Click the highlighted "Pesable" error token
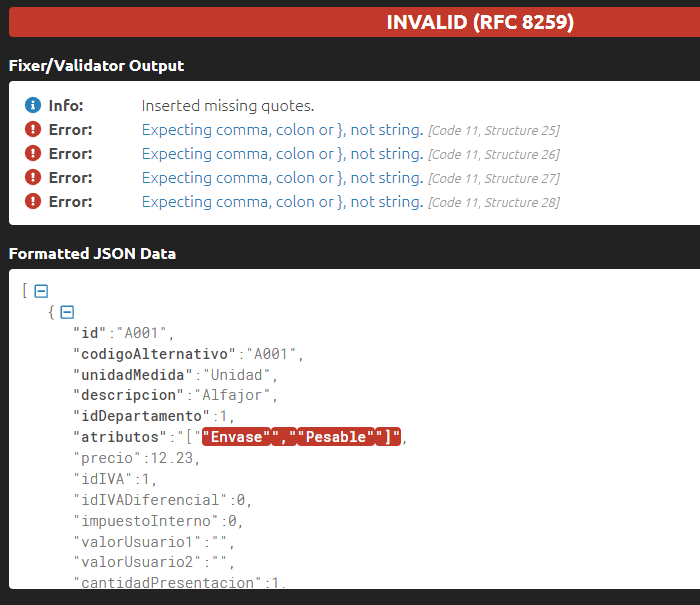 click(x=335, y=437)
